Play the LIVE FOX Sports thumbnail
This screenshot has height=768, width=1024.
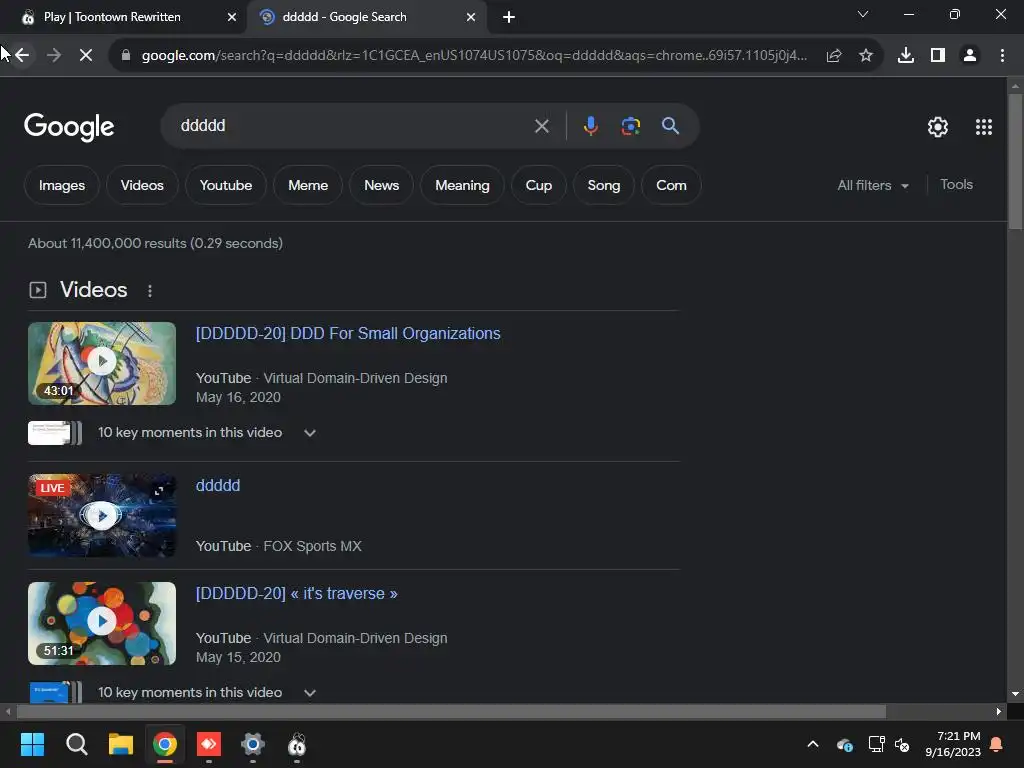(x=102, y=515)
